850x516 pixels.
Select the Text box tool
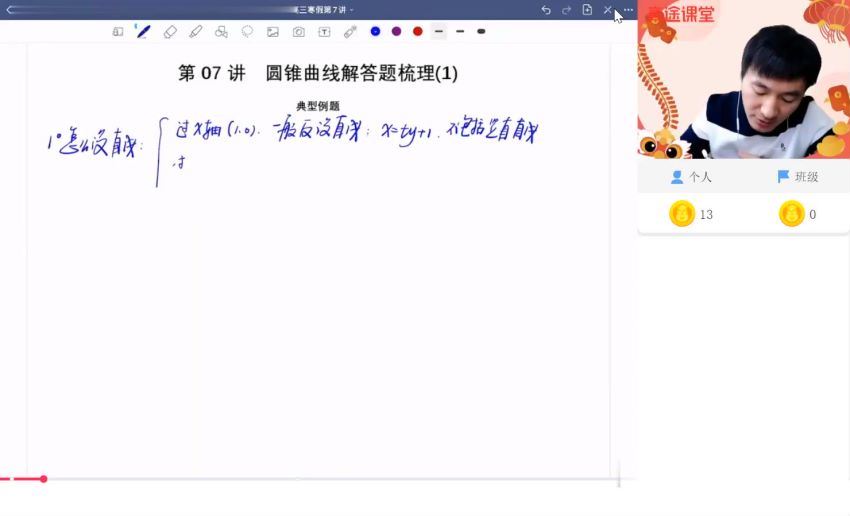(324, 32)
